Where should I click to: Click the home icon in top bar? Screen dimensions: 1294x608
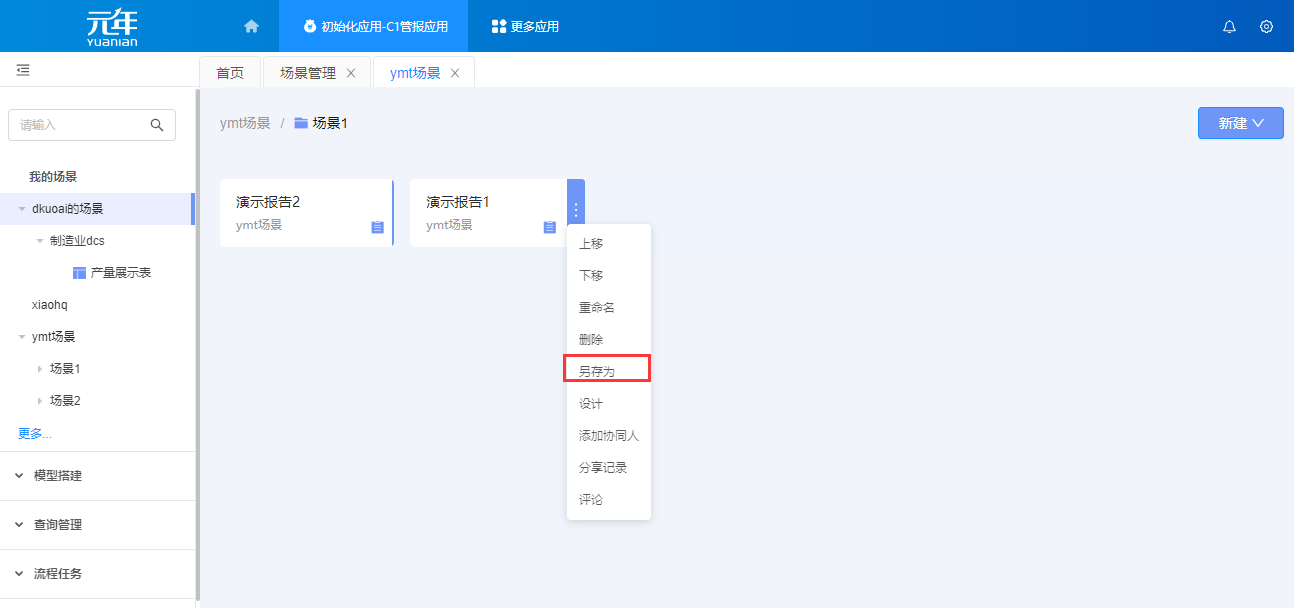pyautogui.click(x=251, y=26)
